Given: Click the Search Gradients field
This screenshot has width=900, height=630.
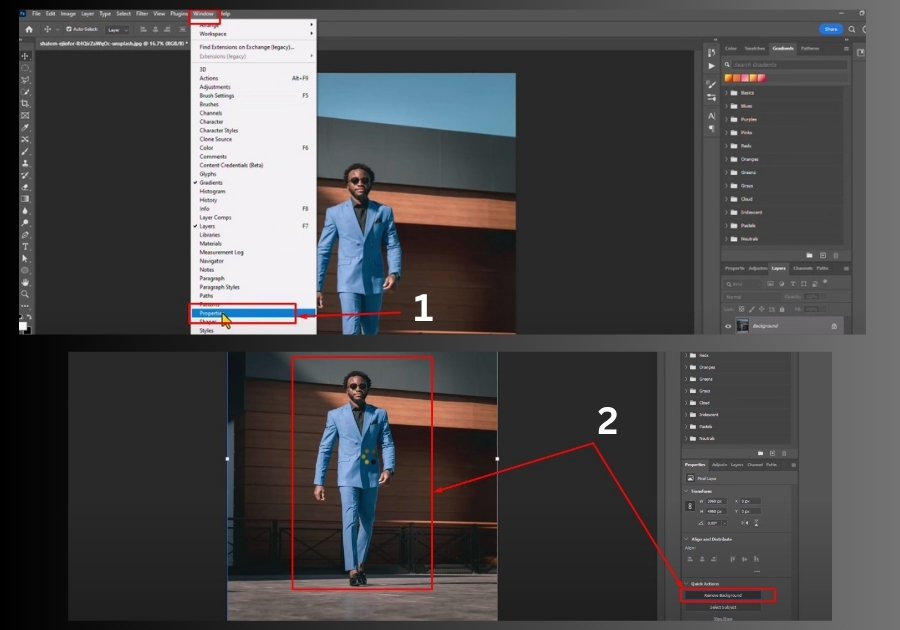Looking at the screenshot, I should (789, 65).
